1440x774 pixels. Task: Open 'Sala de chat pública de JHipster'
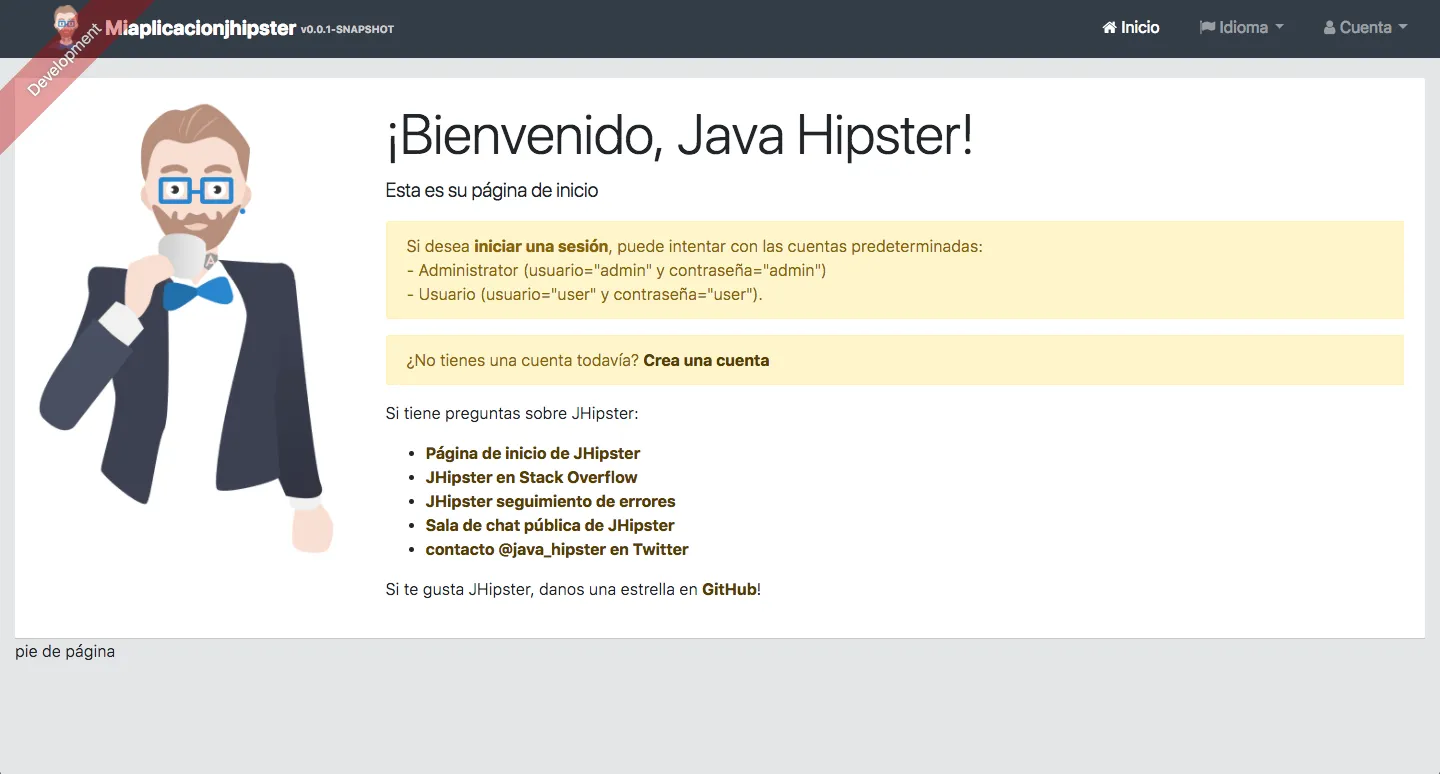tap(550, 525)
